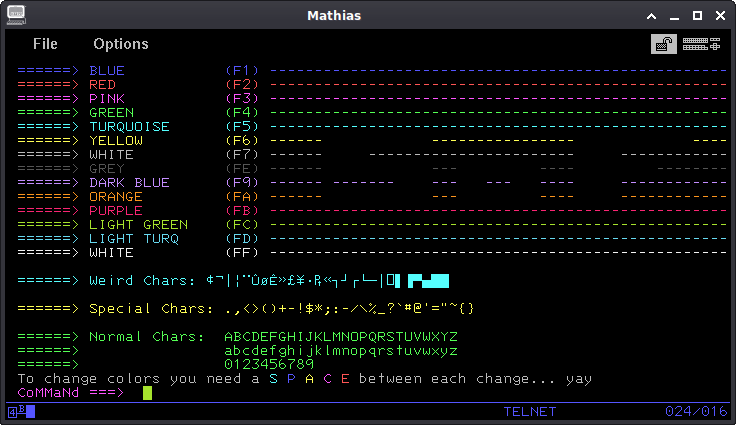Click the BLUE color label
Screen dimensions: 736x425
(107, 70)
